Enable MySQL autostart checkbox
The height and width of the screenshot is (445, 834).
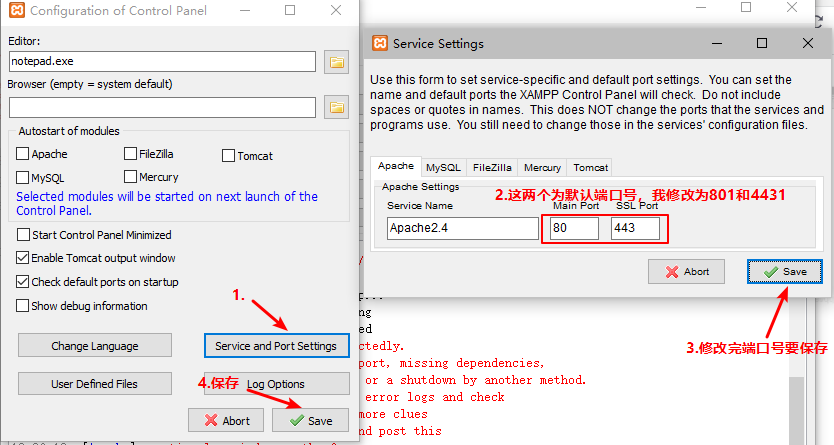(22, 177)
